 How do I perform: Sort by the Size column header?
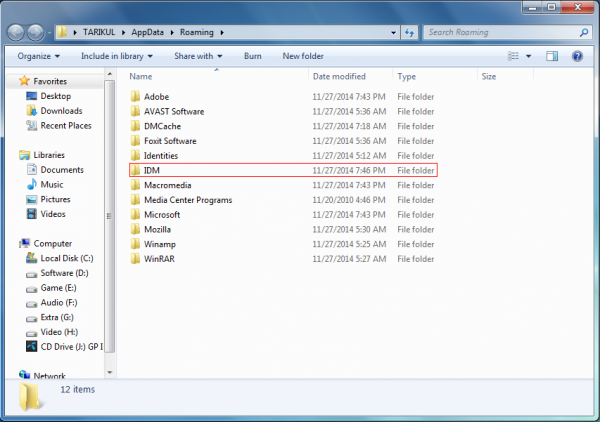(x=489, y=77)
